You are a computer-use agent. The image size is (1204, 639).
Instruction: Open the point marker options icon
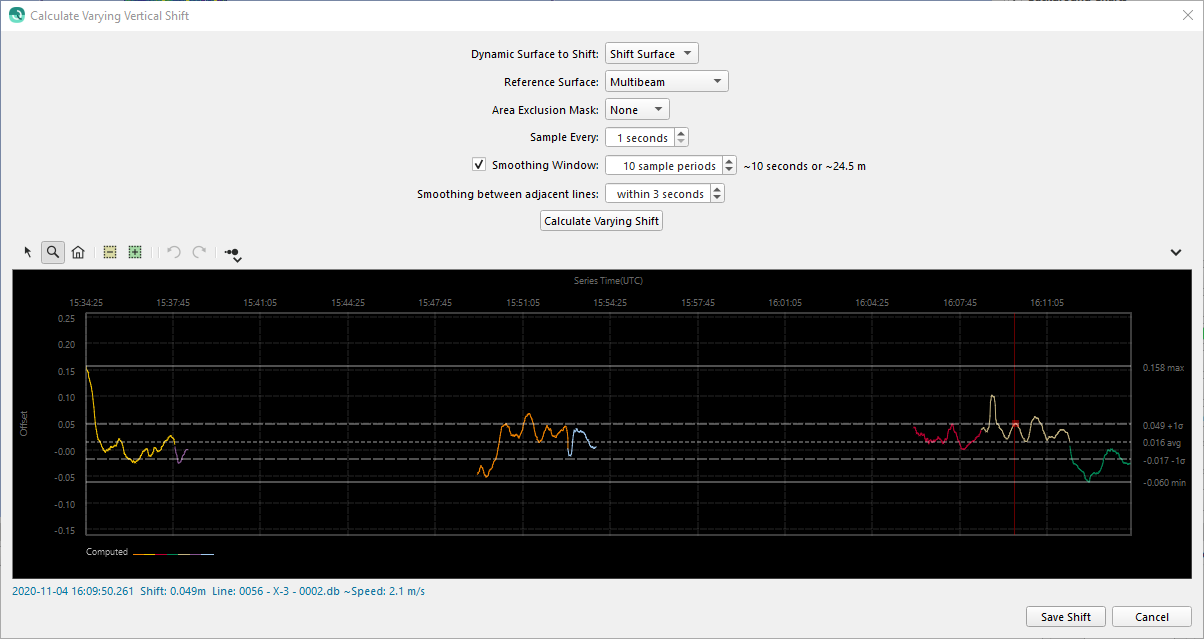coord(232,254)
